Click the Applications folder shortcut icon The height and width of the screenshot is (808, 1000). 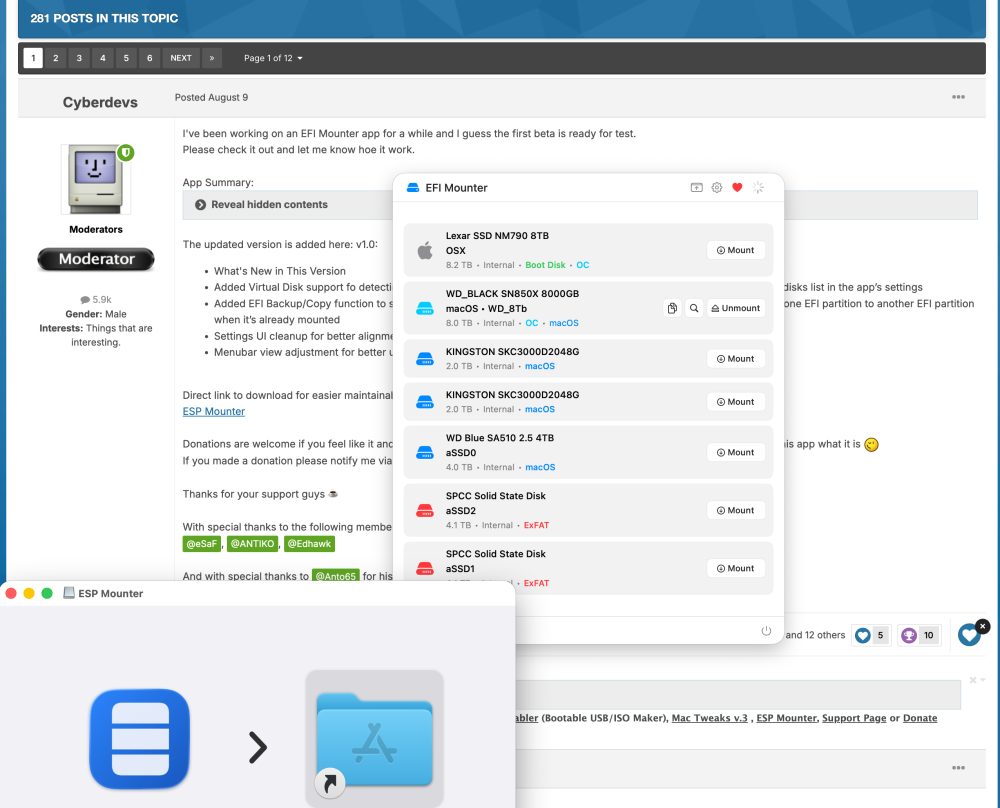pyautogui.click(x=374, y=738)
